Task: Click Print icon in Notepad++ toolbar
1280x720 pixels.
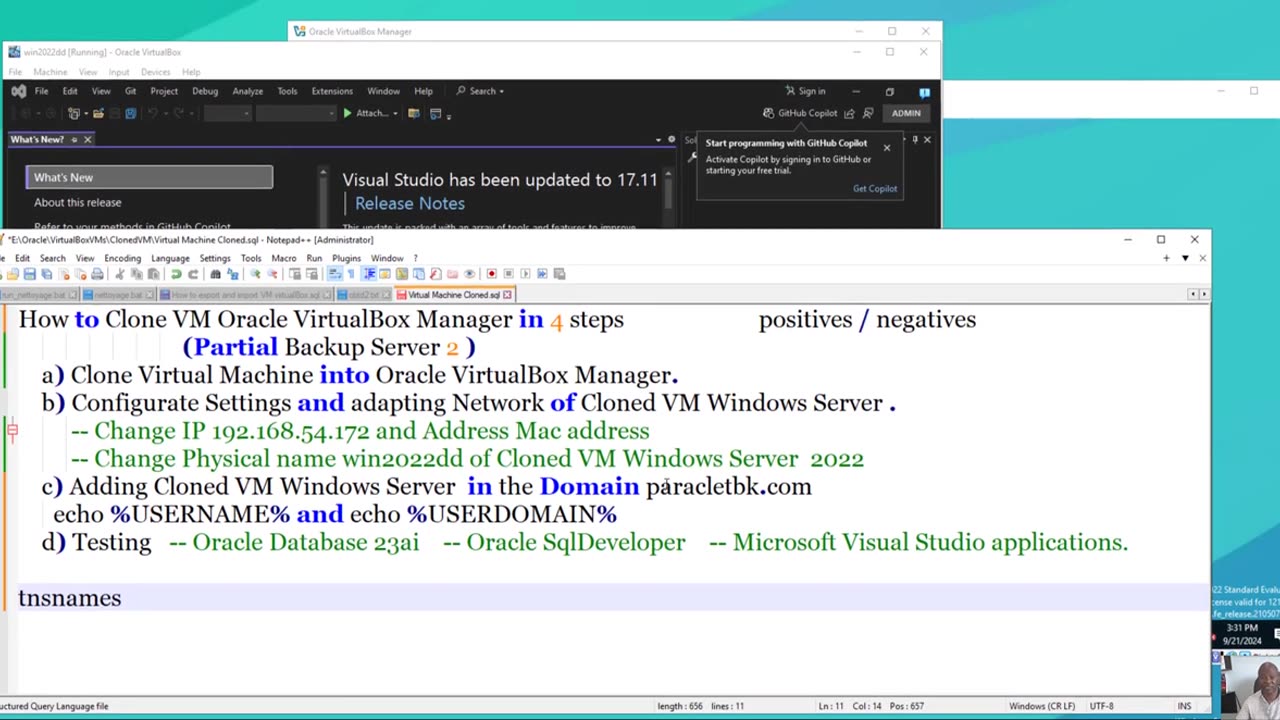Action: (x=97, y=274)
